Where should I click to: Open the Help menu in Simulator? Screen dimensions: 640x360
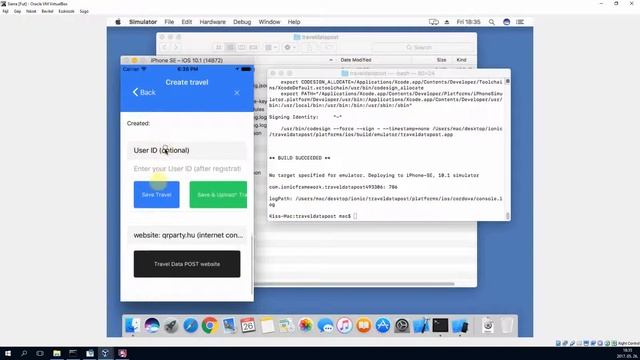pyautogui.click(x=294, y=22)
